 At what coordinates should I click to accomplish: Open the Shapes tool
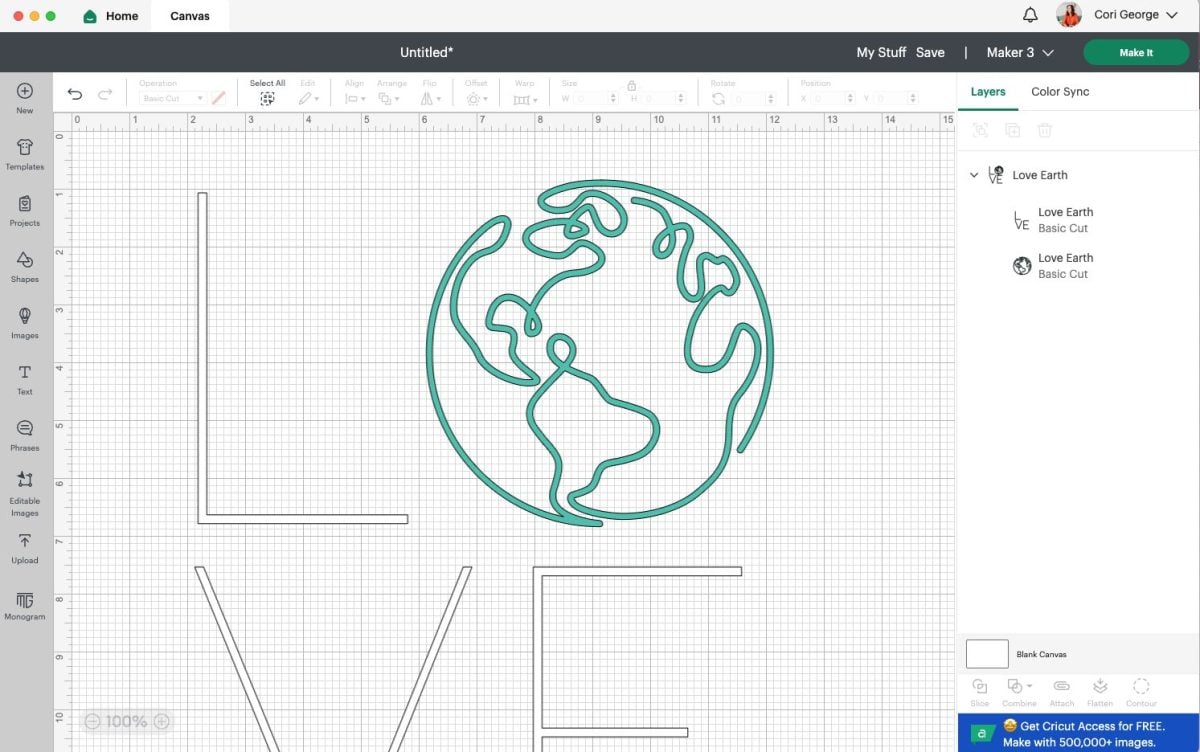coord(25,266)
